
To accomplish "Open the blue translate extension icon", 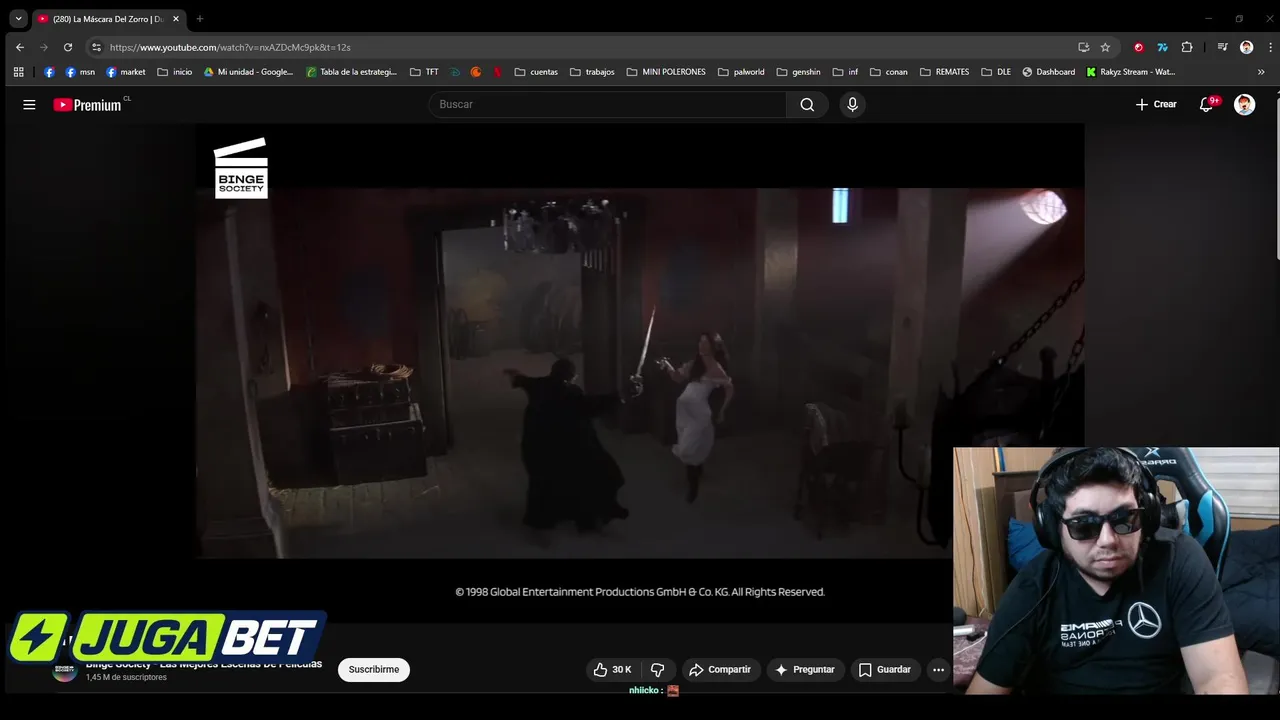I will (1162, 47).
